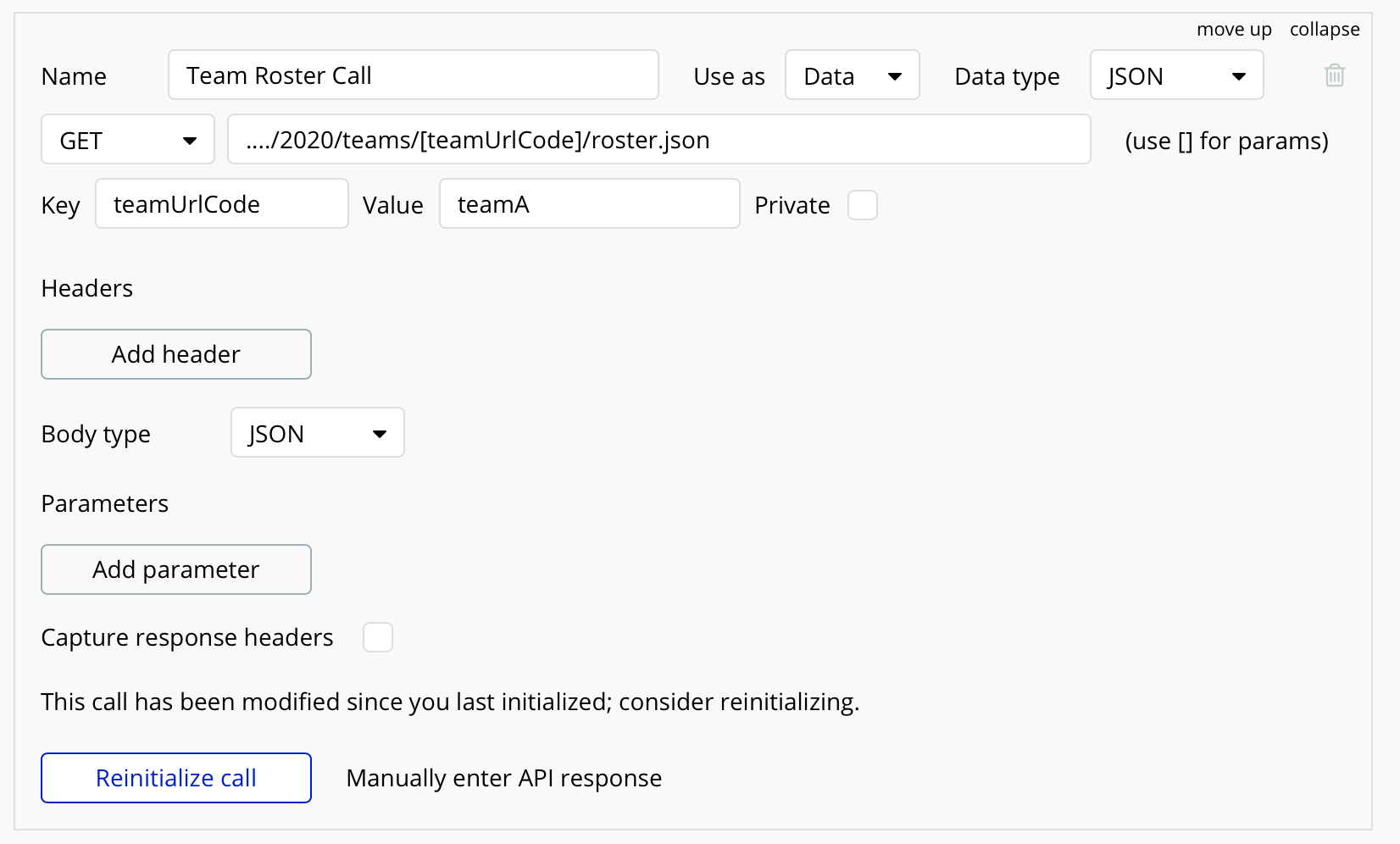Open the Body type dropdown
The height and width of the screenshot is (844, 1400).
click(x=317, y=433)
